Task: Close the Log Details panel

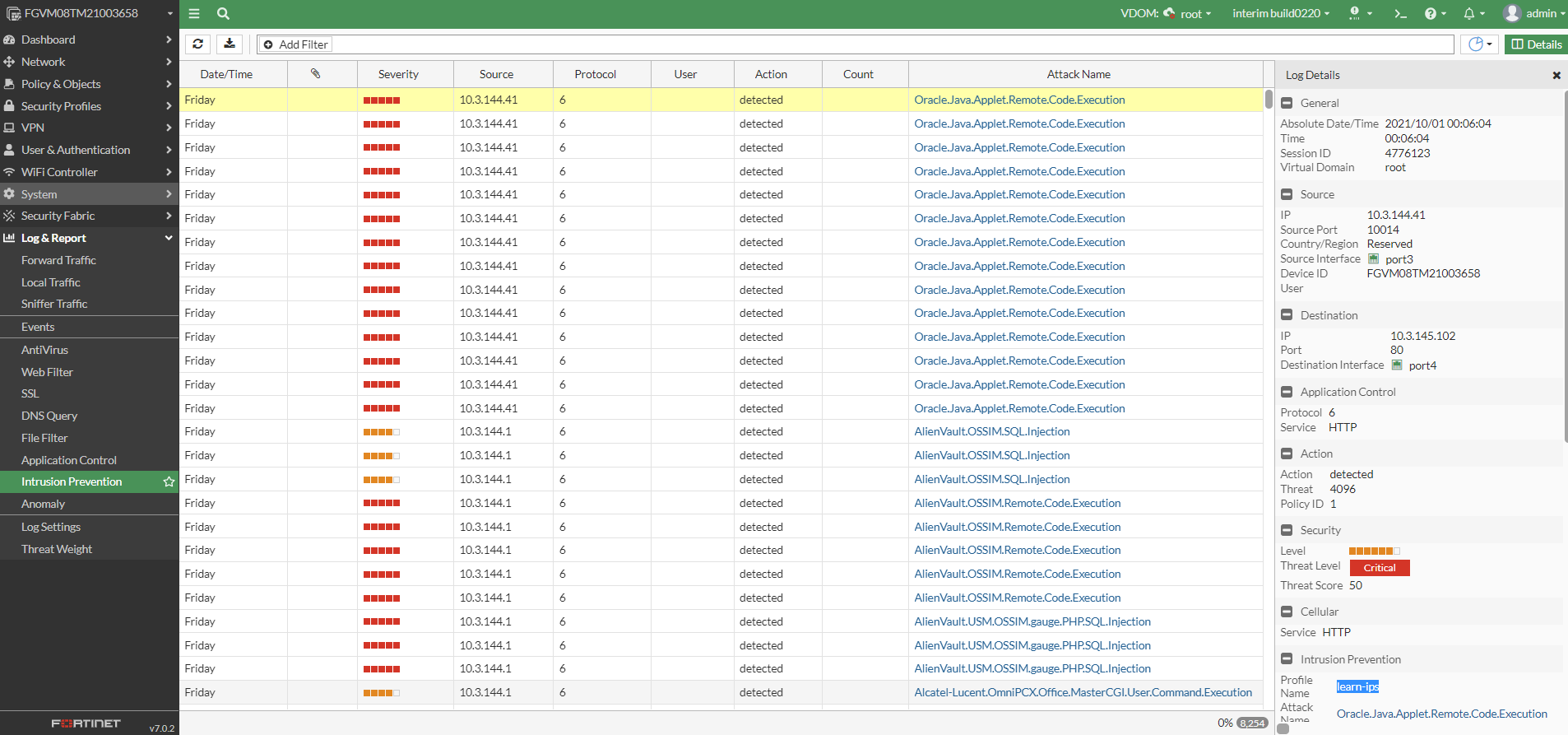Action: pos(1556,75)
